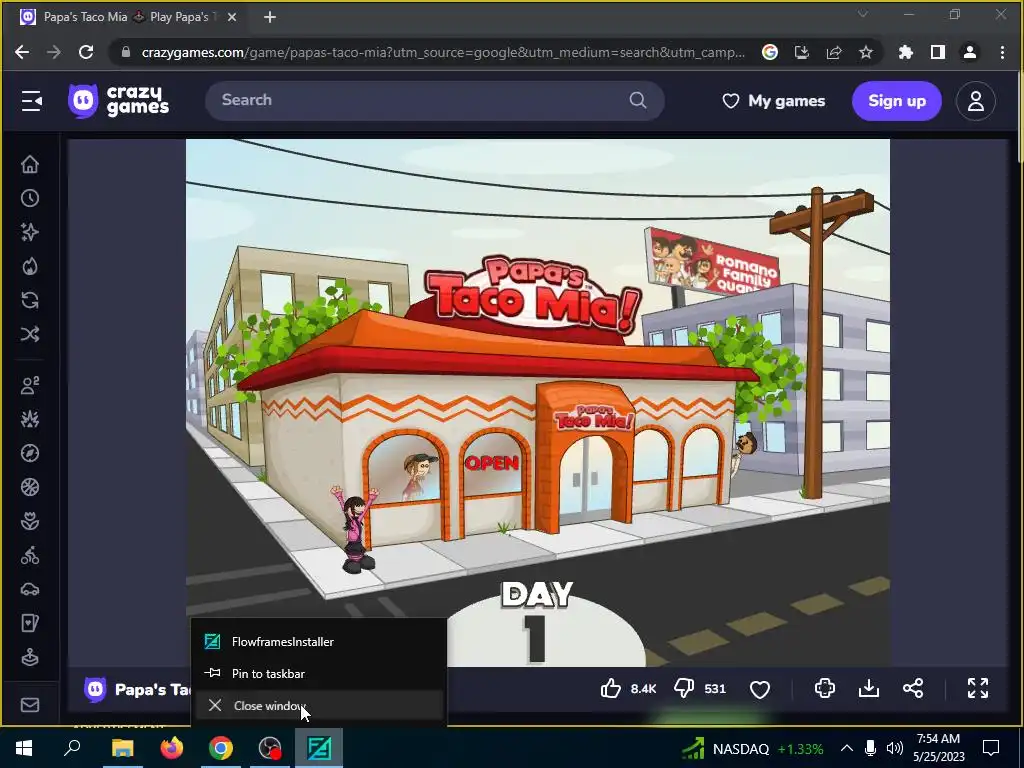The image size is (1024, 768).
Task: Show hidden system tray icons
Action: pyautogui.click(x=846, y=748)
